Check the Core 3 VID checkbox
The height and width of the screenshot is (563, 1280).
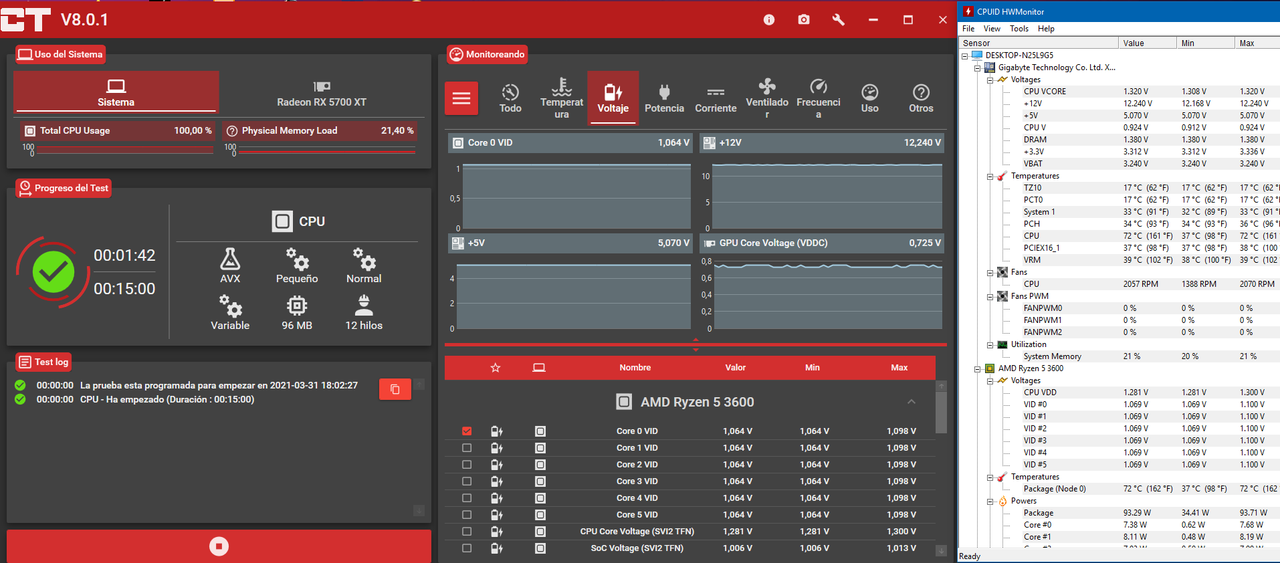(x=467, y=481)
